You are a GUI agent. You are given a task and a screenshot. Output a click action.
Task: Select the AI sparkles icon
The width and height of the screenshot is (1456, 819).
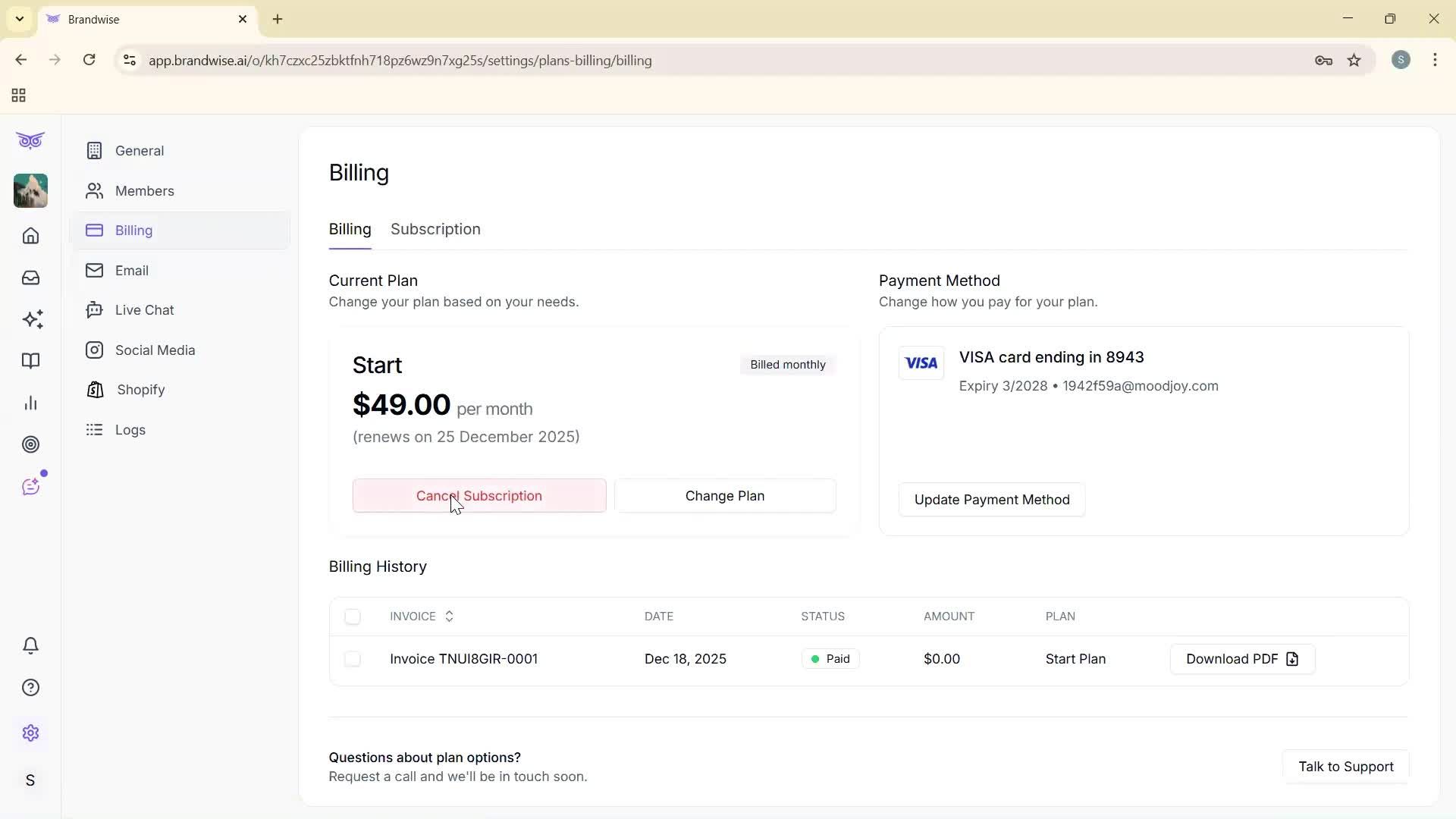click(x=30, y=319)
